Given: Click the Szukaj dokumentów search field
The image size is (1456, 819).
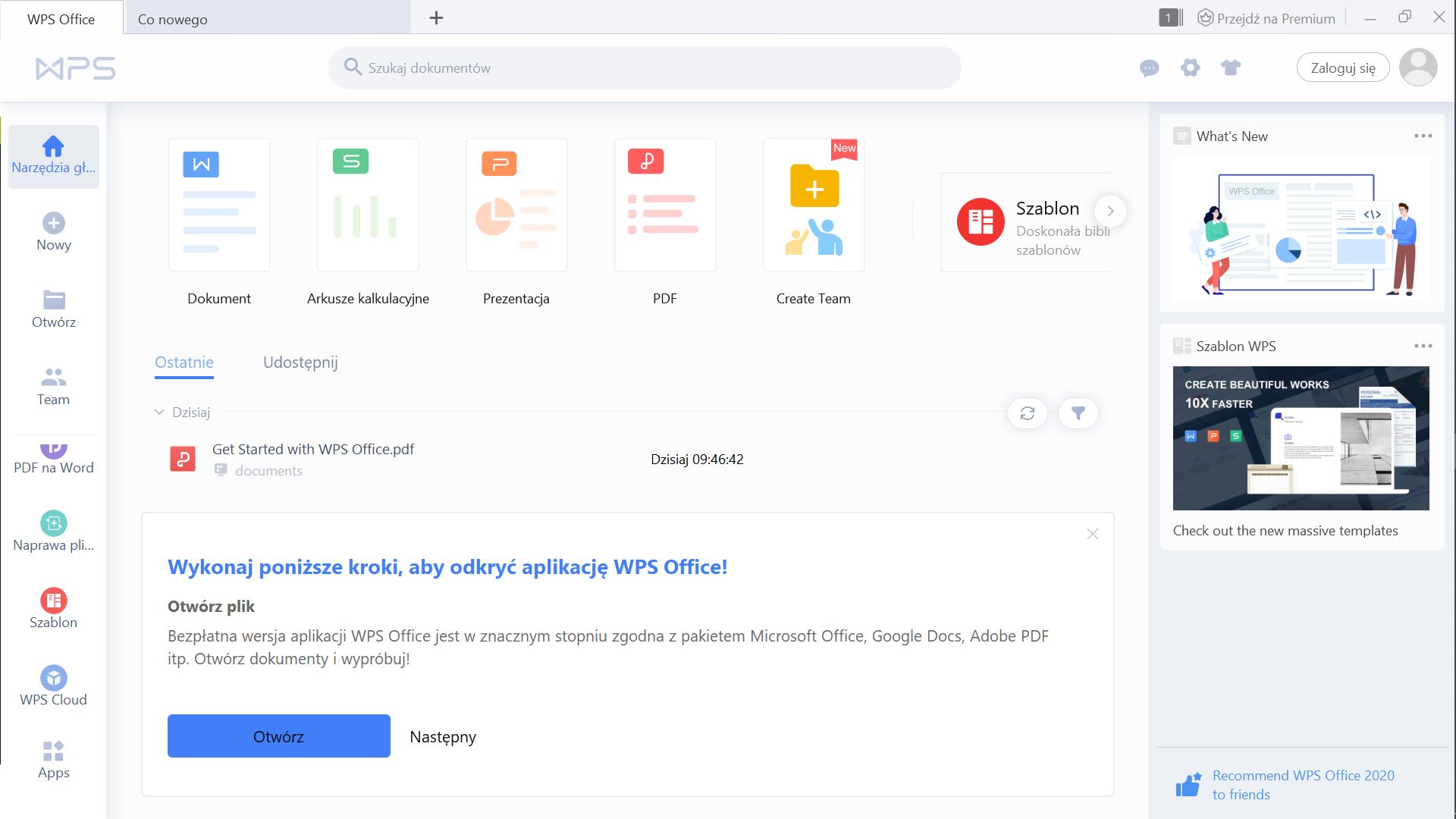Looking at the screenshot, I should (x=645, y=67).
